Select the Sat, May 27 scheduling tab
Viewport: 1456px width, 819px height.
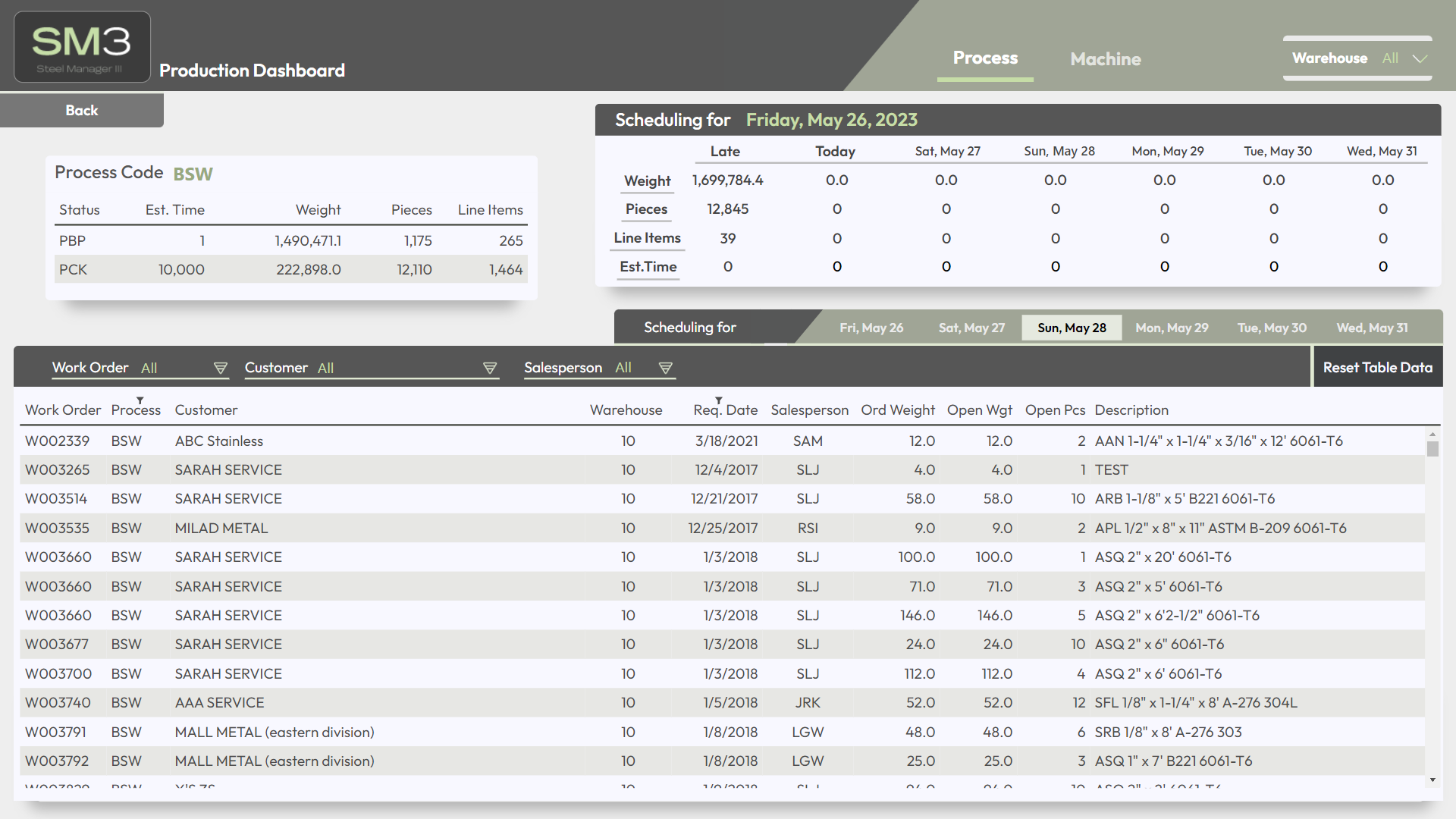(971, 327)
